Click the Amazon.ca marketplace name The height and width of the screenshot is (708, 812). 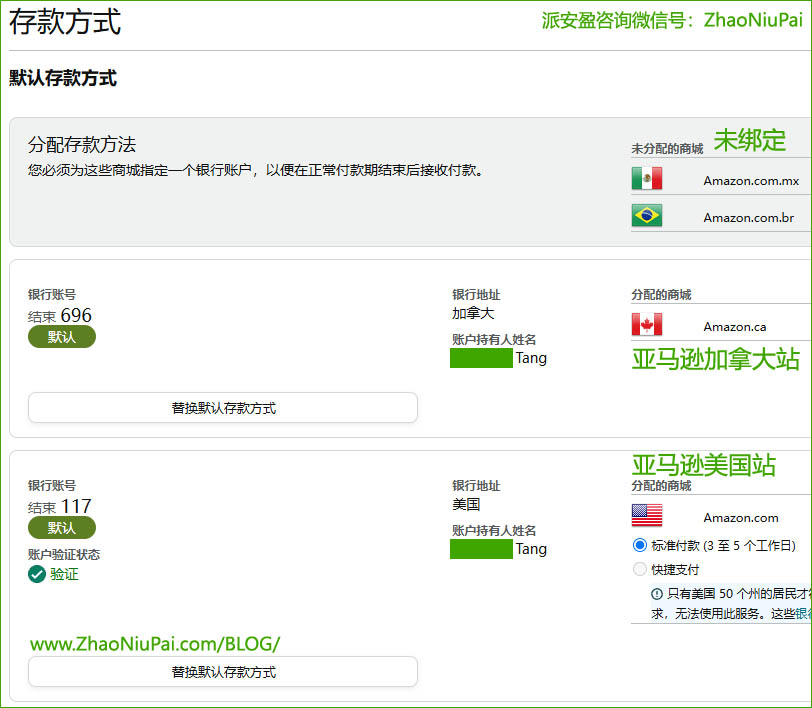coord(734,326)
